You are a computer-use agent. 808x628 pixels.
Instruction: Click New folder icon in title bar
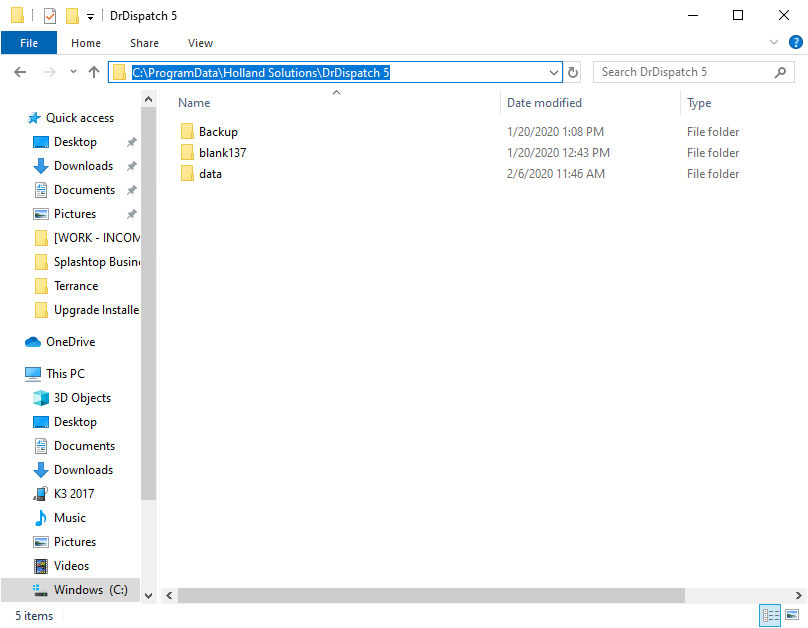pos(72,16)
